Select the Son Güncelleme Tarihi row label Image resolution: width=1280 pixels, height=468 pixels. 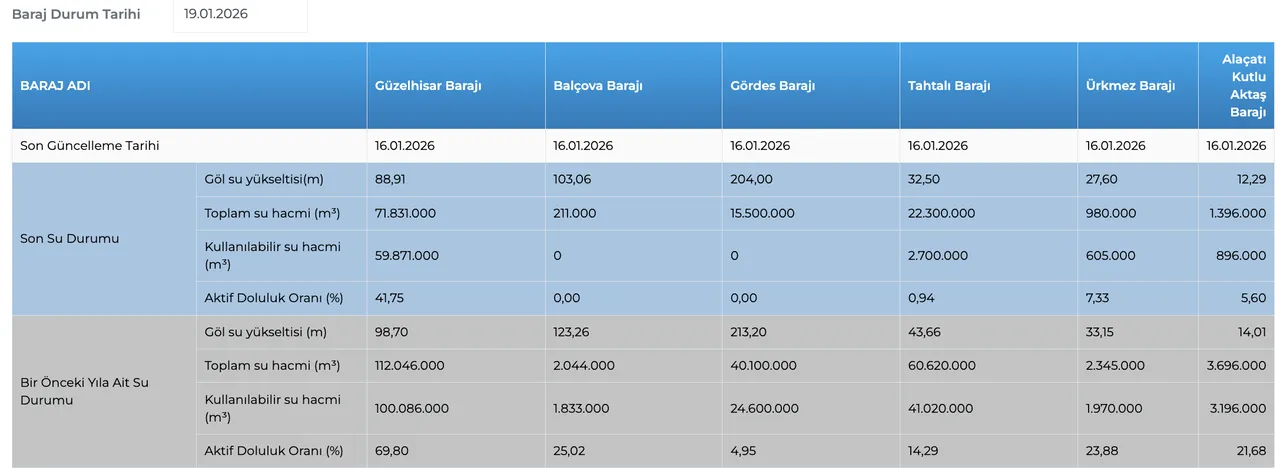click(90, 146)
